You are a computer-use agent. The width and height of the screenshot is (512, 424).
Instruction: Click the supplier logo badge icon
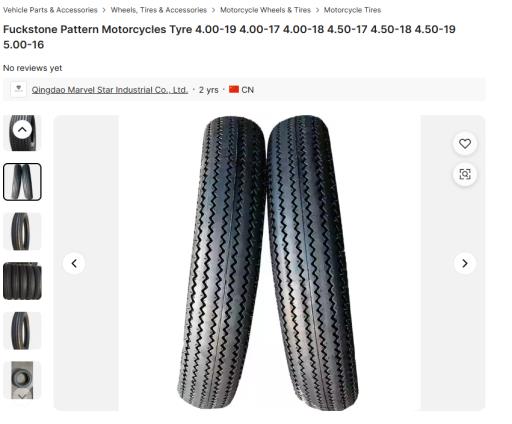[x=19, y=89]
